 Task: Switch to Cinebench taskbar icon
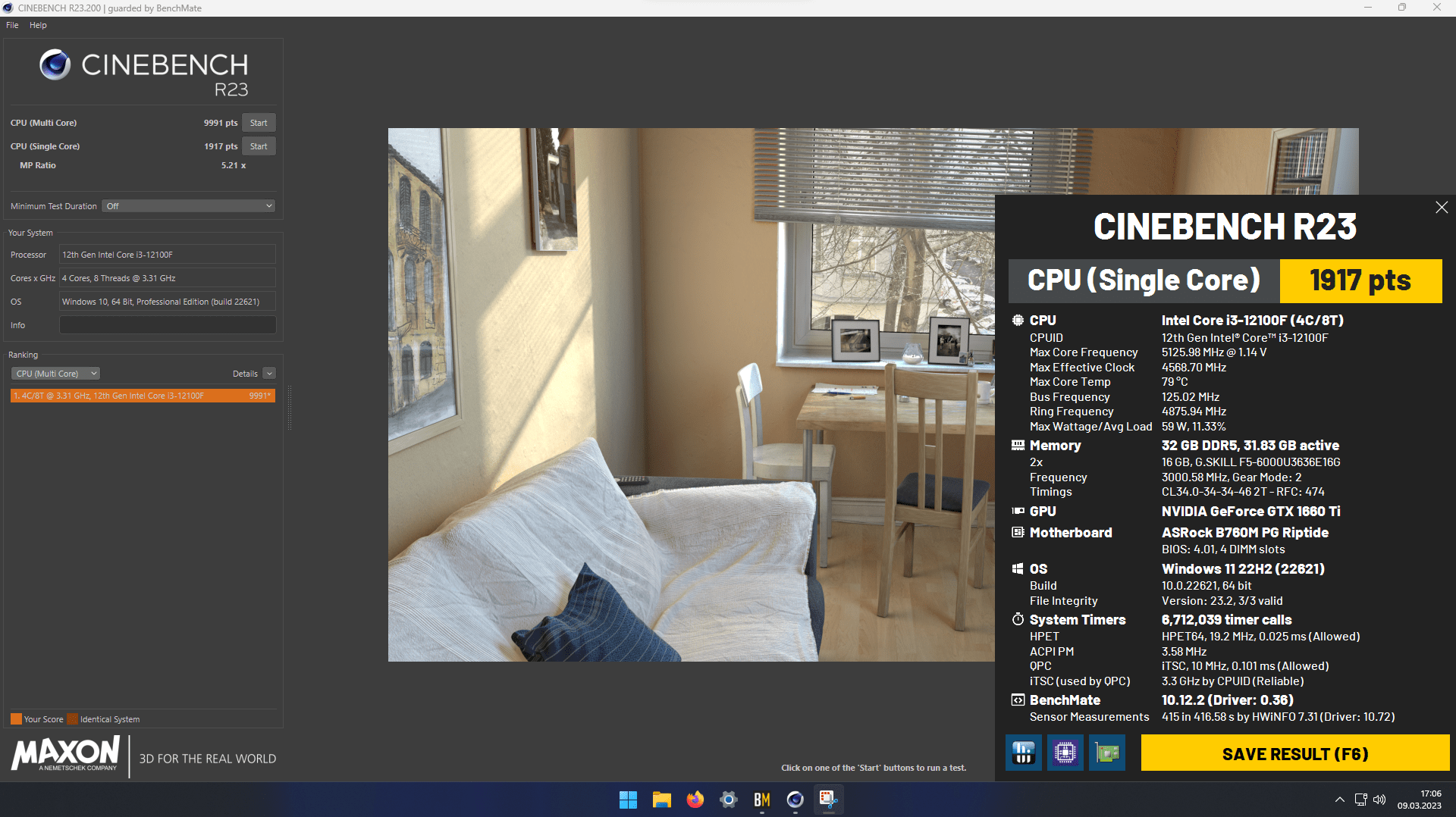(x=795, y=800)
